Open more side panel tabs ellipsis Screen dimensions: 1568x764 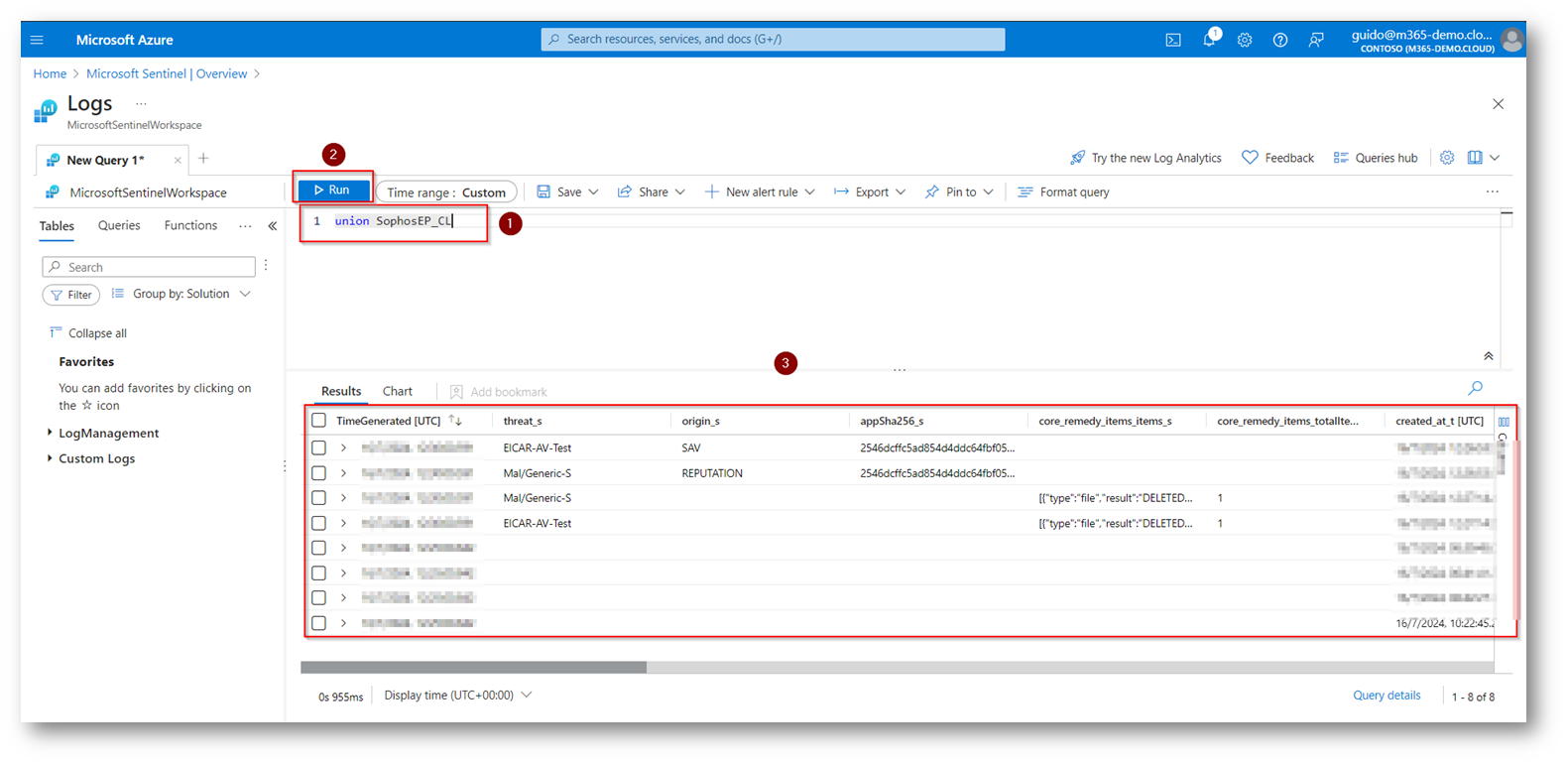(x=245, y=226)
